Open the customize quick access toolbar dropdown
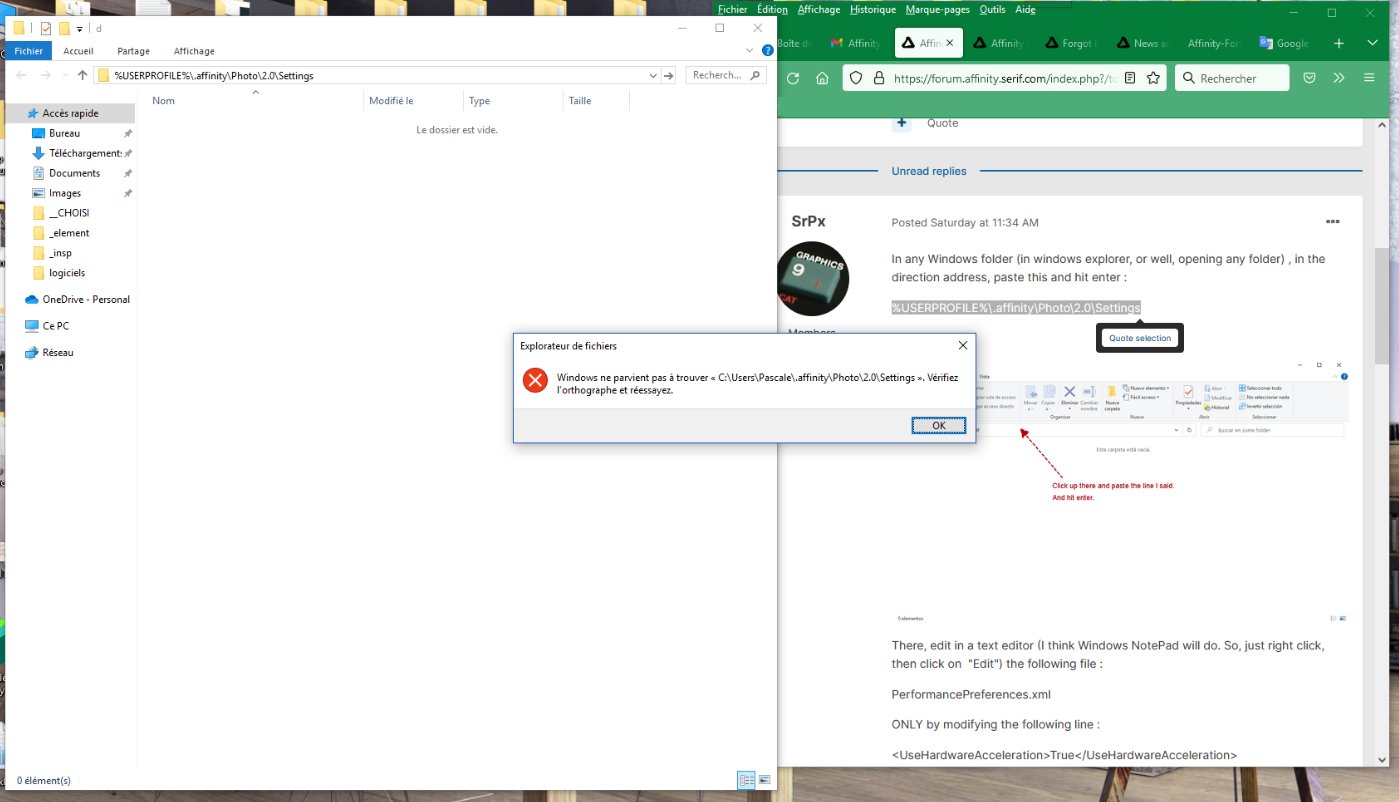This screenshot has height=802, width=1399. 80,29
